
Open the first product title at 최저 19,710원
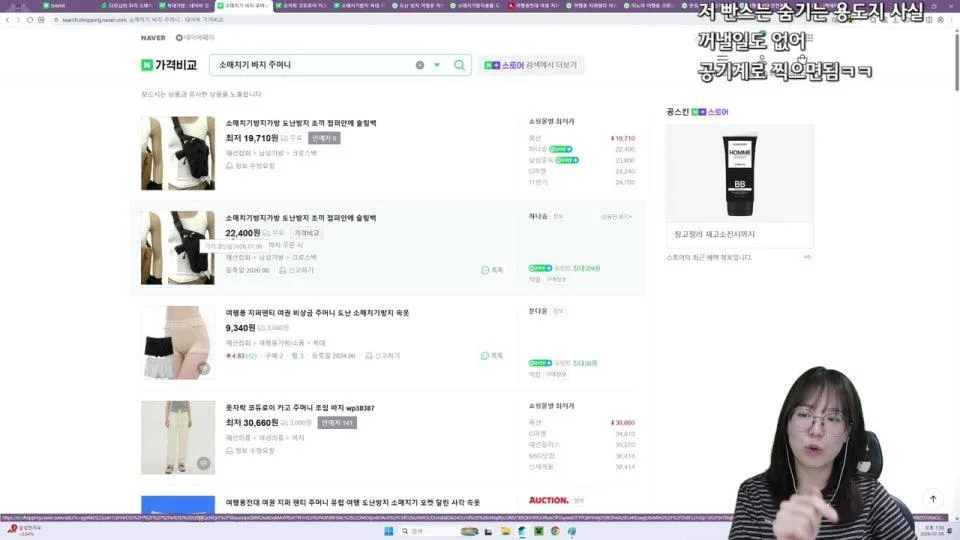tap(301, 123)
